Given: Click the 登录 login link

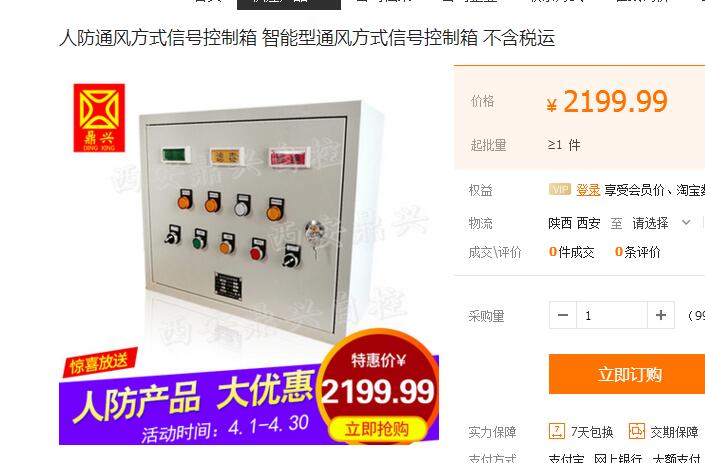Looking at the screenshot, I should coord(588,190).
